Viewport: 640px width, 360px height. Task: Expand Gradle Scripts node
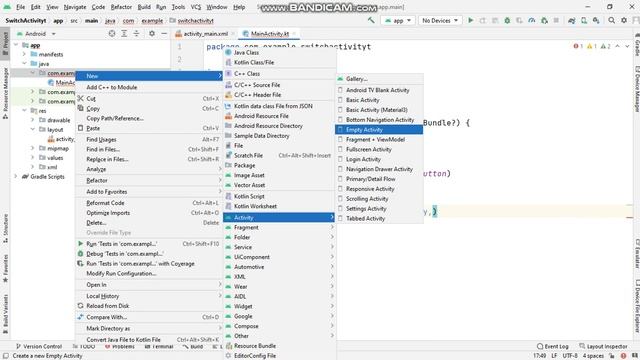point(16,176)
